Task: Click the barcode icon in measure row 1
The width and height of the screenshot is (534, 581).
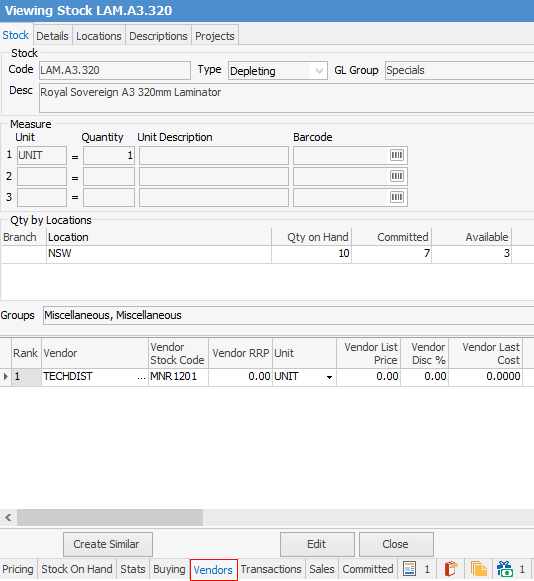Action: (397, 155)
